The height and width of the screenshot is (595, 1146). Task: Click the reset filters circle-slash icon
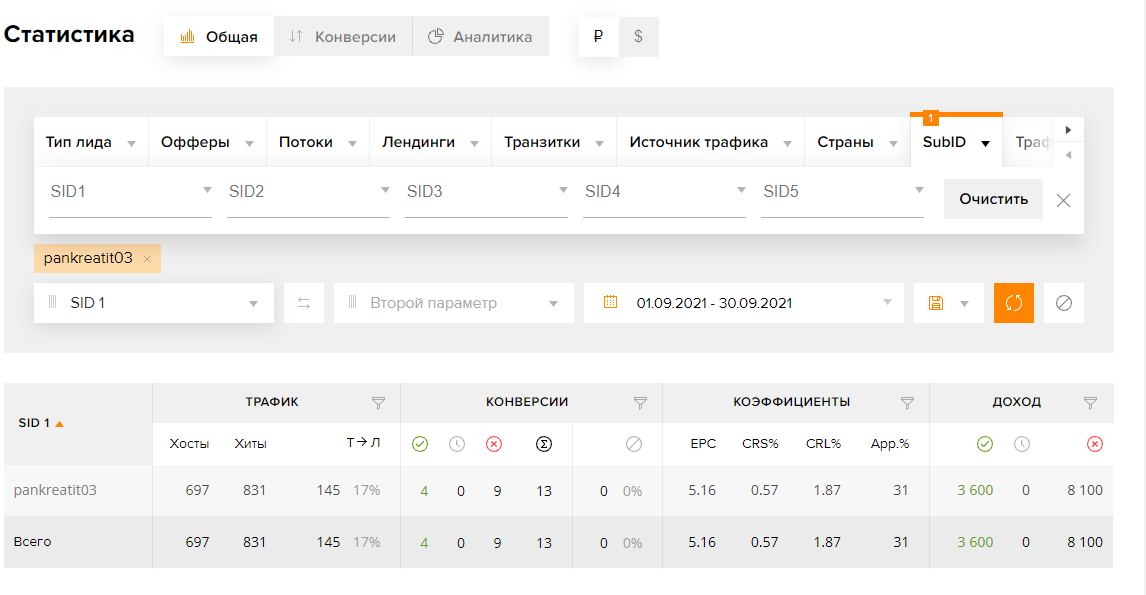pyautogui.click(x=1063, y=303)
